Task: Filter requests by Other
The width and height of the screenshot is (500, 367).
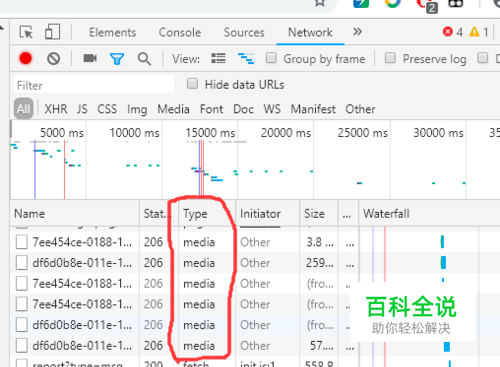Action: 360,109
